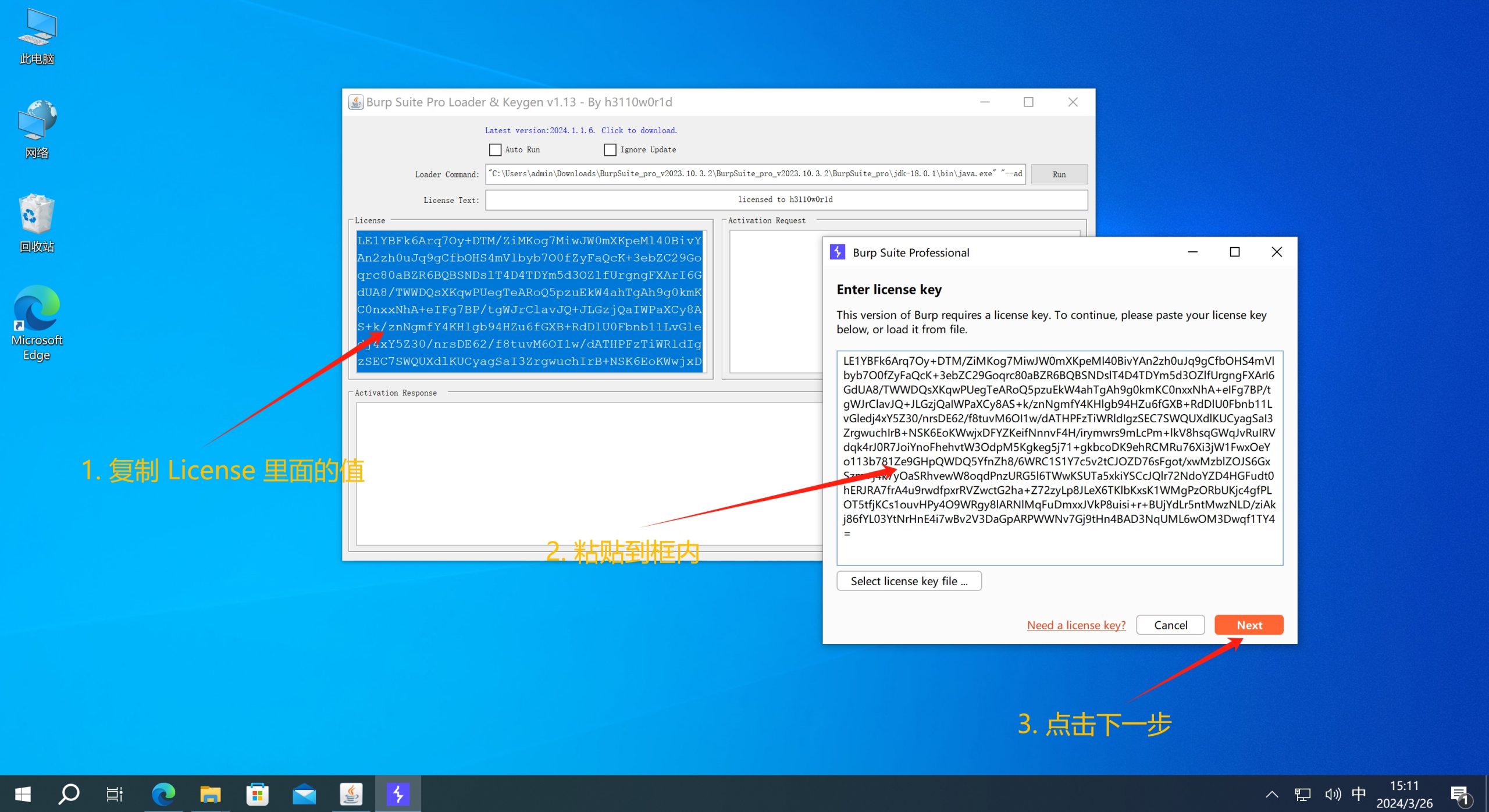Click the Activation Request group label

pyautogui.click(x=767, y=220)
